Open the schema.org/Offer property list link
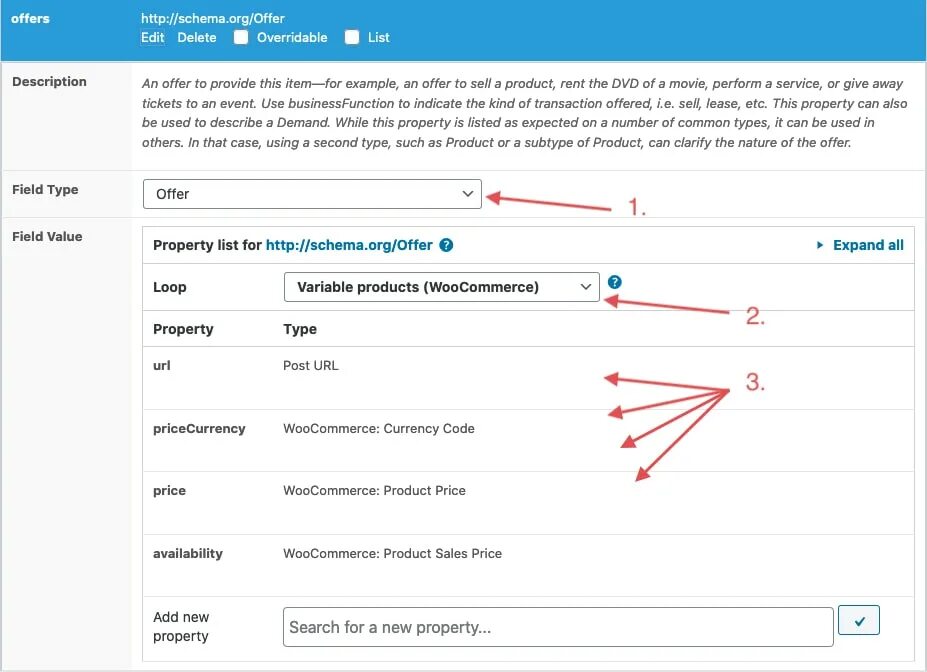Screen dimensions: 927x672 [349, 245]
